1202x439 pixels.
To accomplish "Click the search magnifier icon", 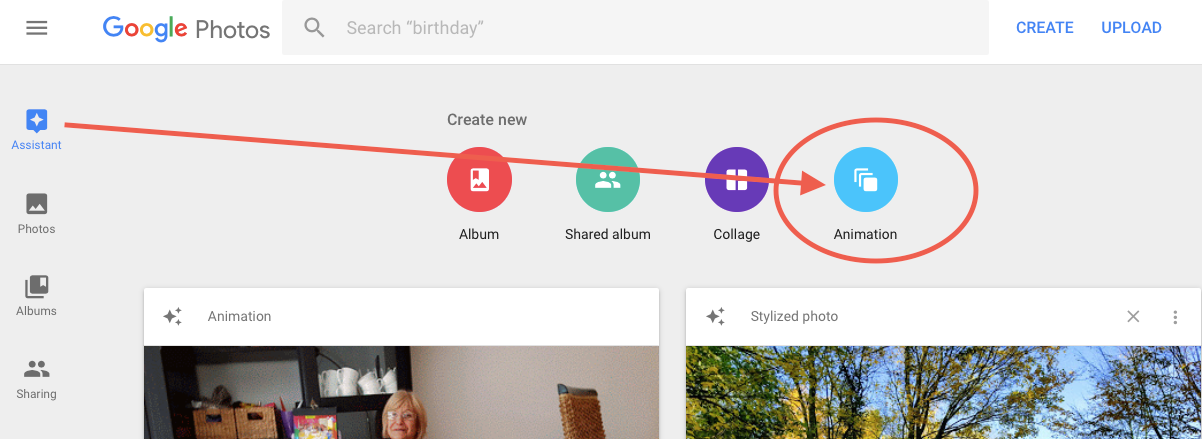I will point(315,28).
